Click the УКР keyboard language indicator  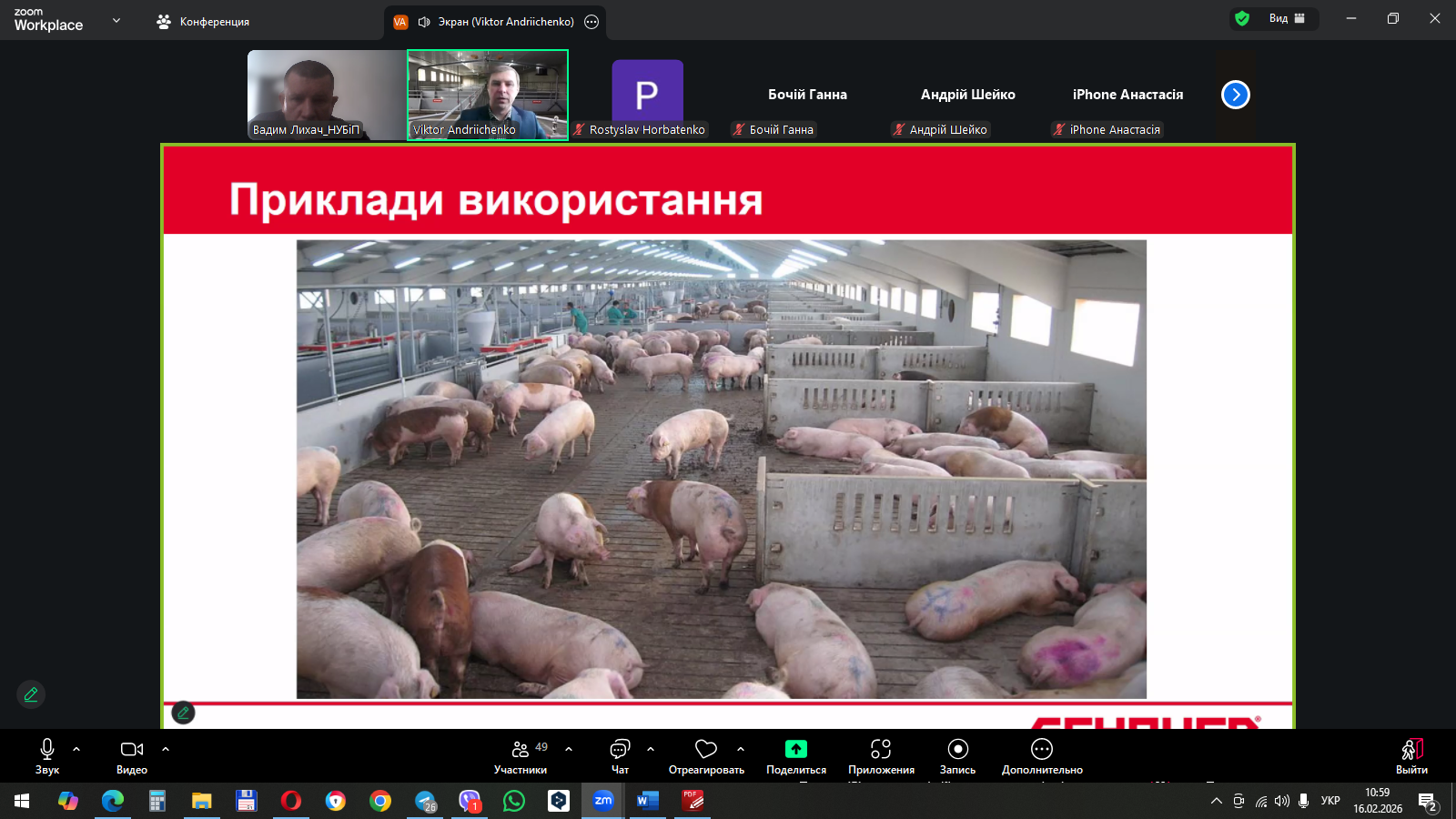click(x=1330, y=801)
